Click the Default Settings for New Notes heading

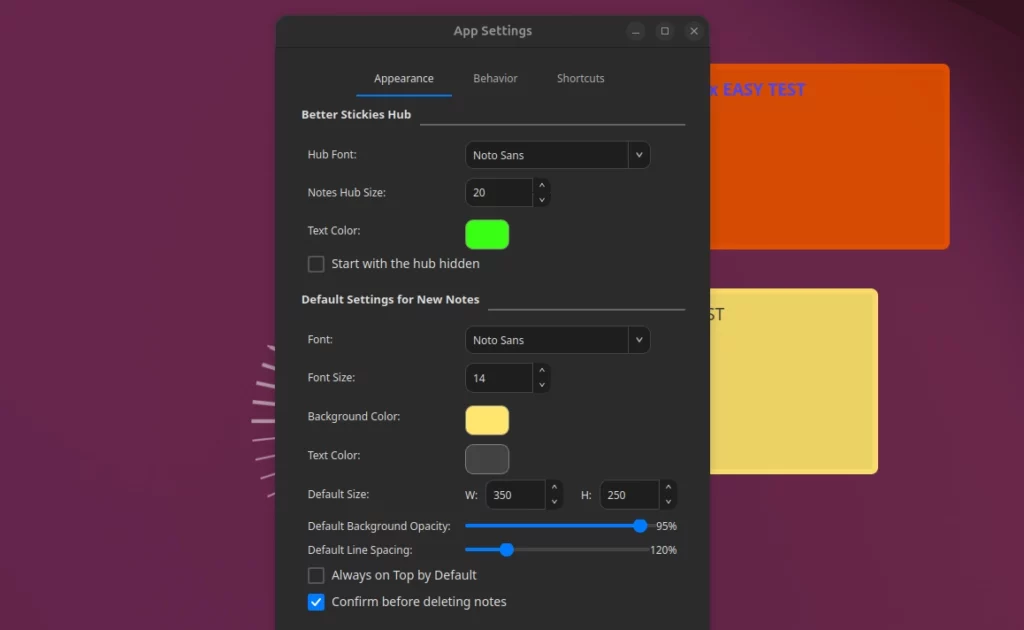point(390,300)
